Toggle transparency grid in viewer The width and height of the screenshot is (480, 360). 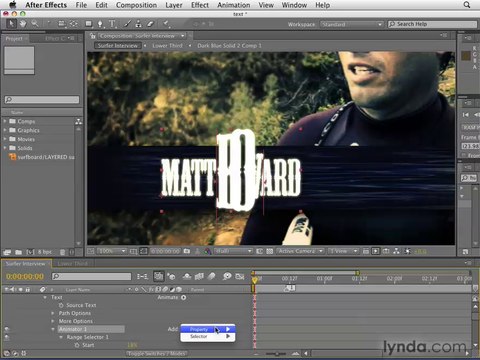[270, 251]
